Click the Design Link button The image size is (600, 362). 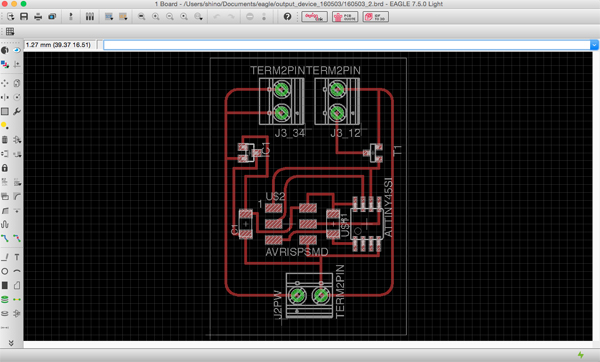click(x=314, y=17)
